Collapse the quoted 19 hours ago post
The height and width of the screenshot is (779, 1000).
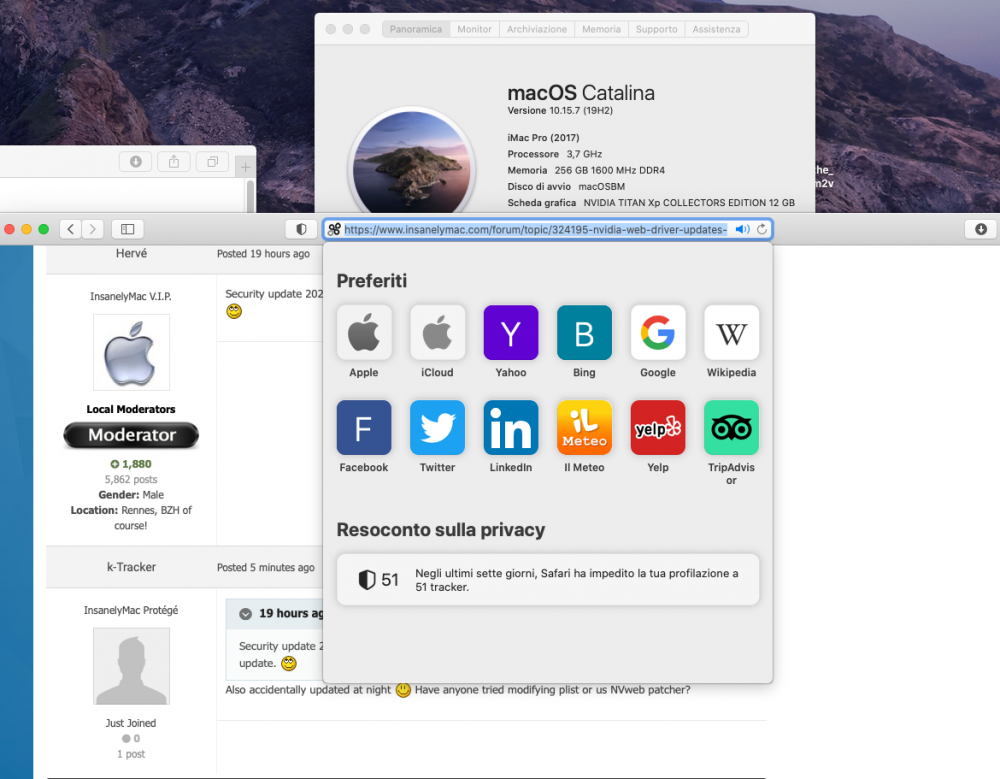[x=245, y=614]
